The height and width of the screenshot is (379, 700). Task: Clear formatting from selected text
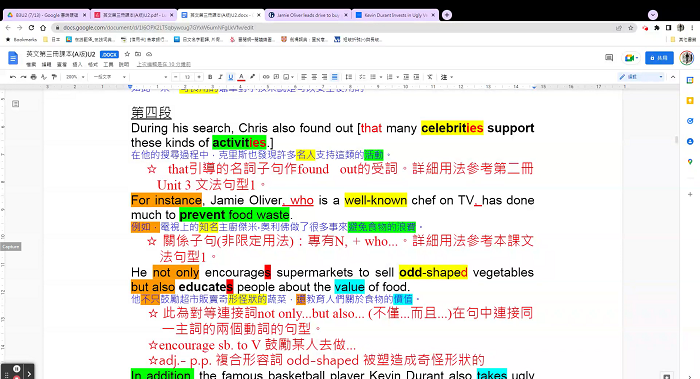[x=430, y=77]
